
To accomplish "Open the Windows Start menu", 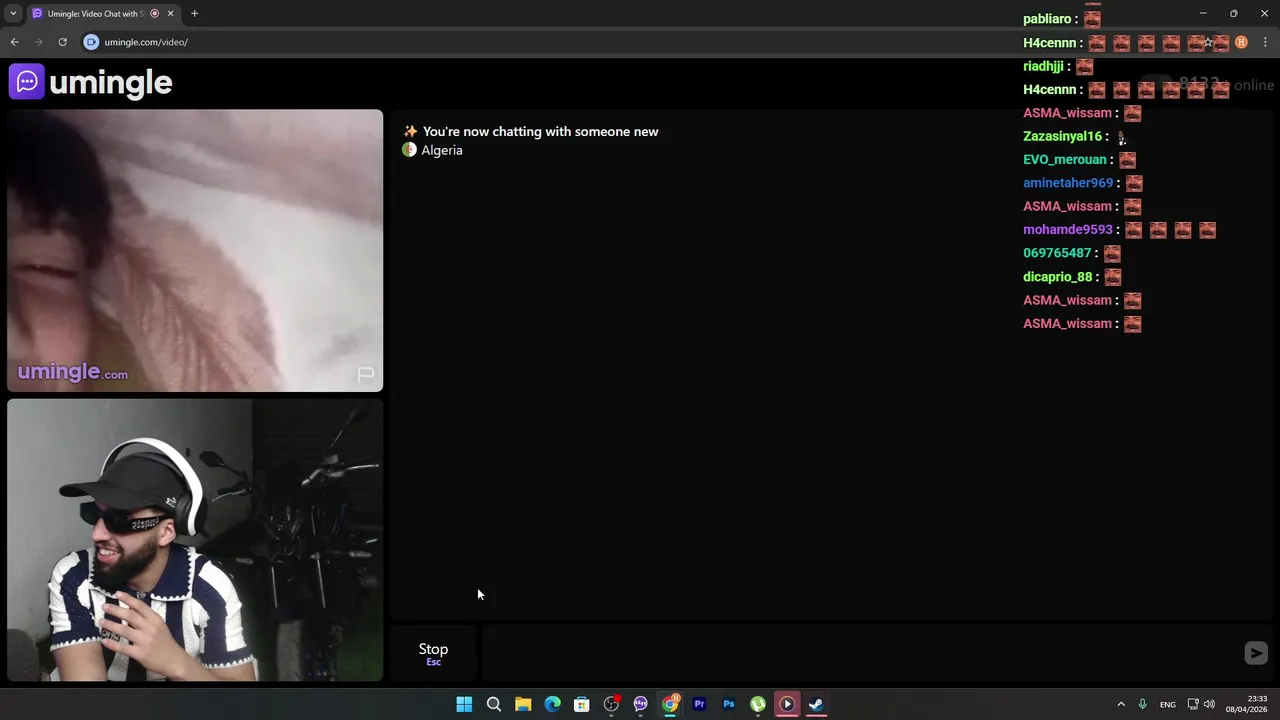I will (464, 704).
